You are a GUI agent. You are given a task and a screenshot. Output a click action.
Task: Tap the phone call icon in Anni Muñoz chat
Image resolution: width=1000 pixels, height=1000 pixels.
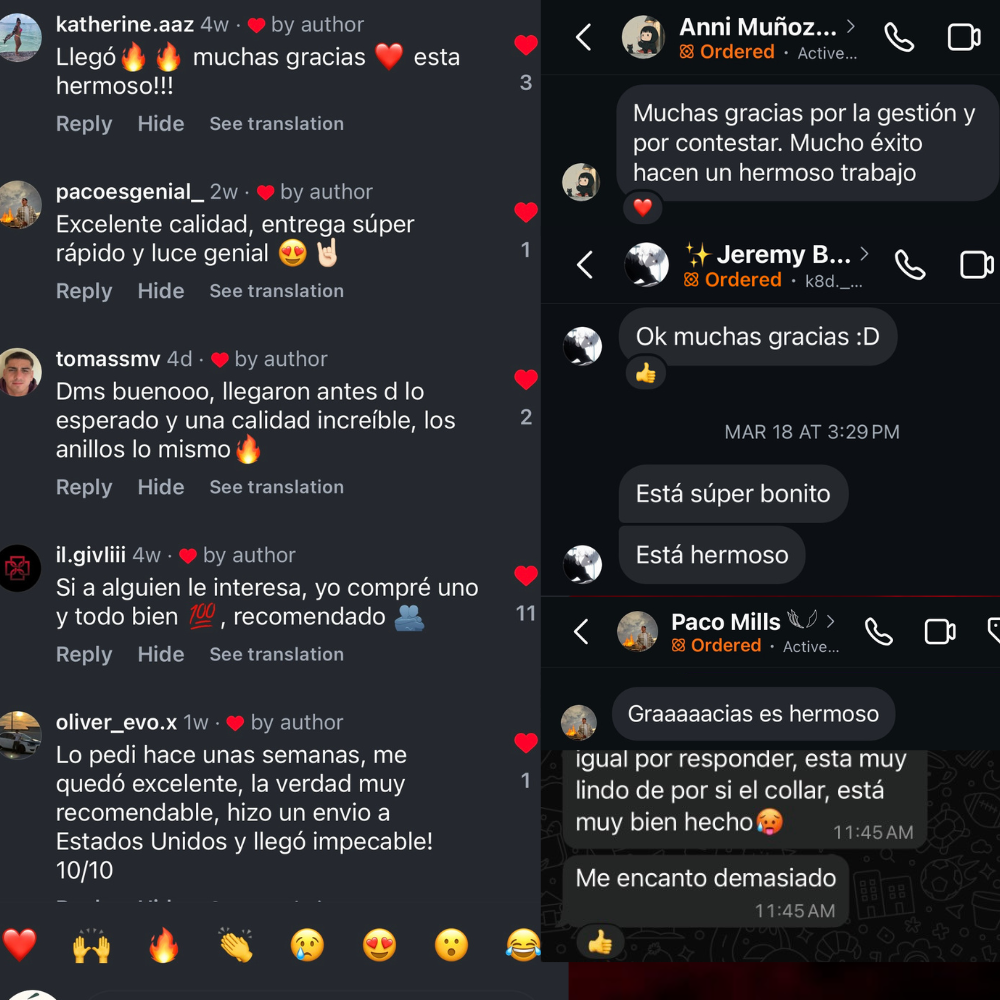[x=899, y=38]
